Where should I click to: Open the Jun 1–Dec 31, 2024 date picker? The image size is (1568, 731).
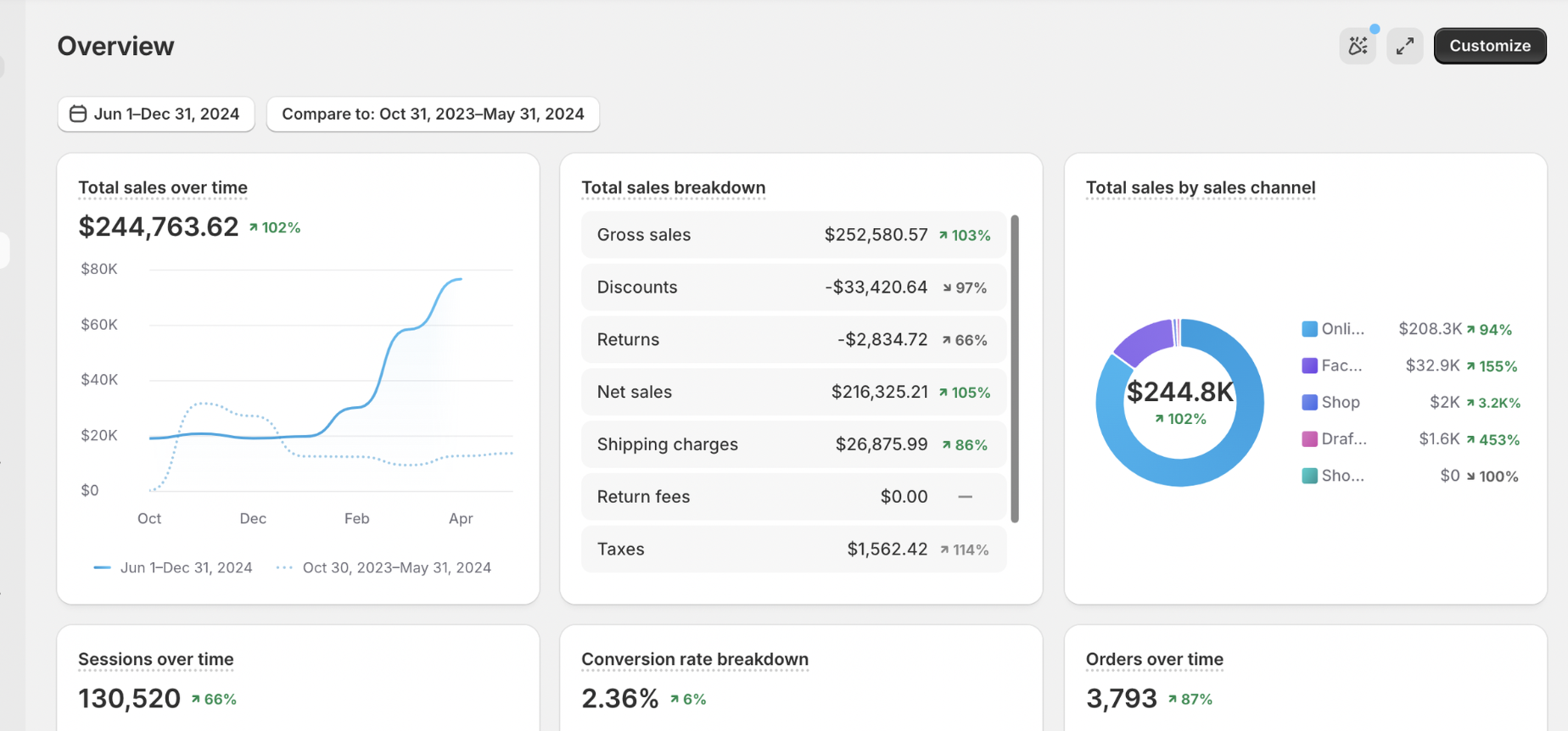[x=156, y=114]
